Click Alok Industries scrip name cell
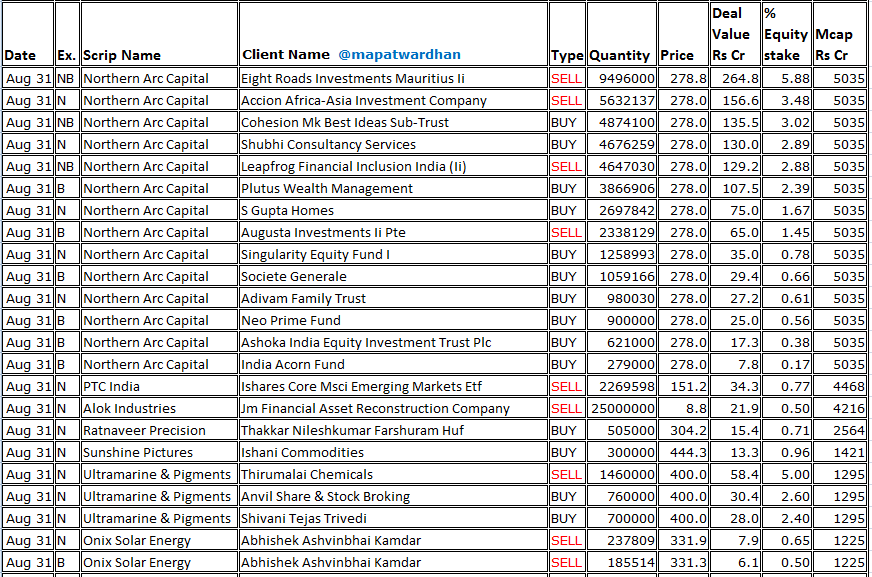This screenshot has height=577, width=872. [159, 409]
